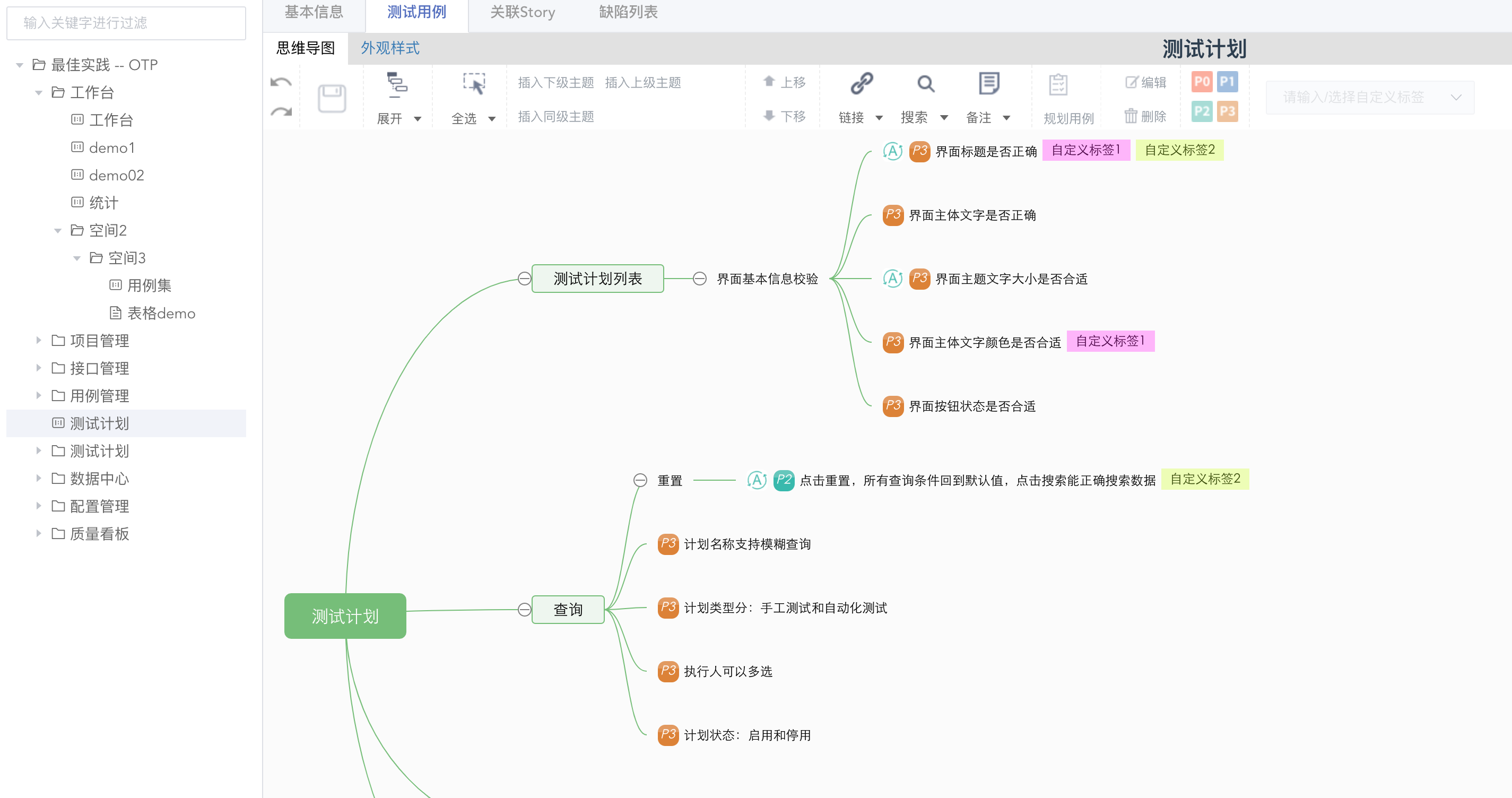Expand the 项目管理 folder in tree
Viewport: 1512px width, 798px height.
[x=39, y=340]
